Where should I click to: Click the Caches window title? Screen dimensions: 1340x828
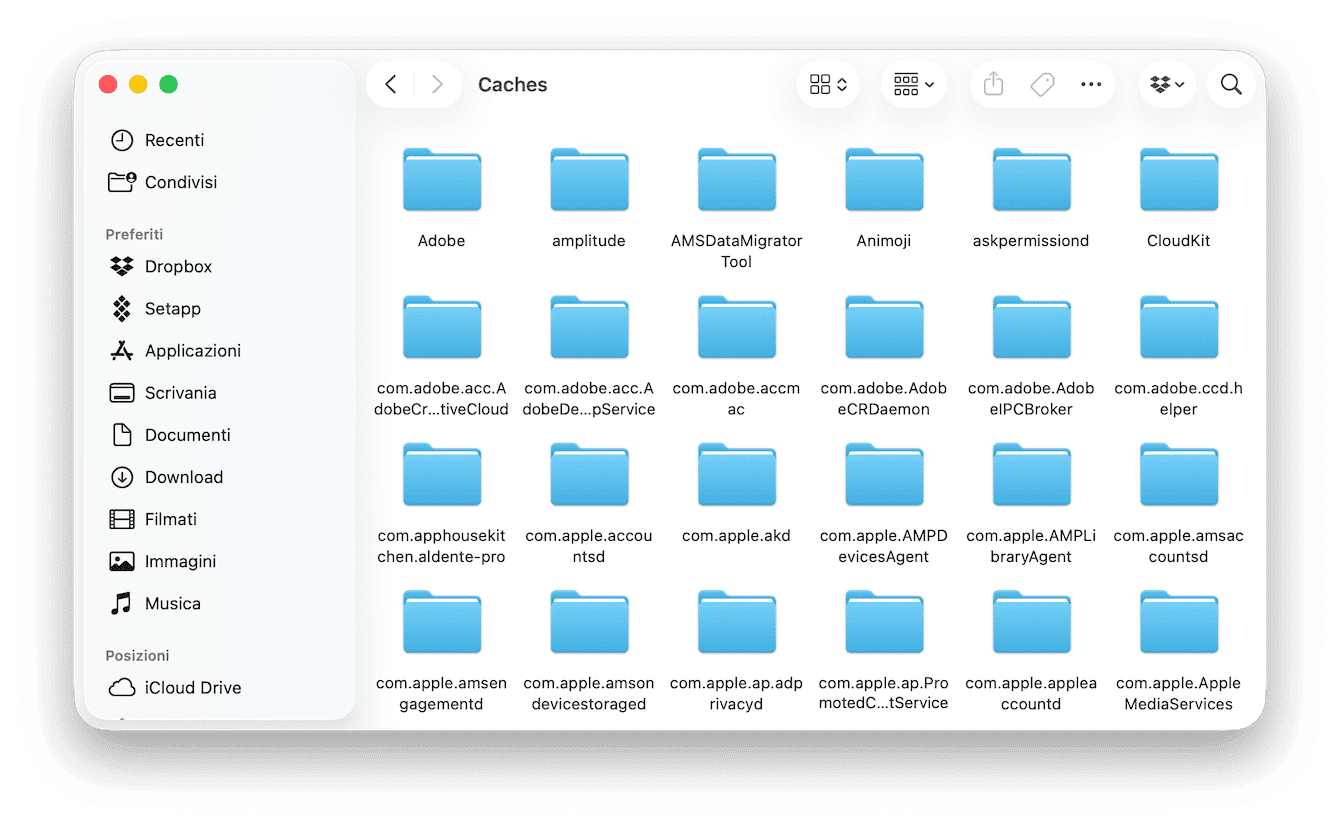[x=513, y=85]
